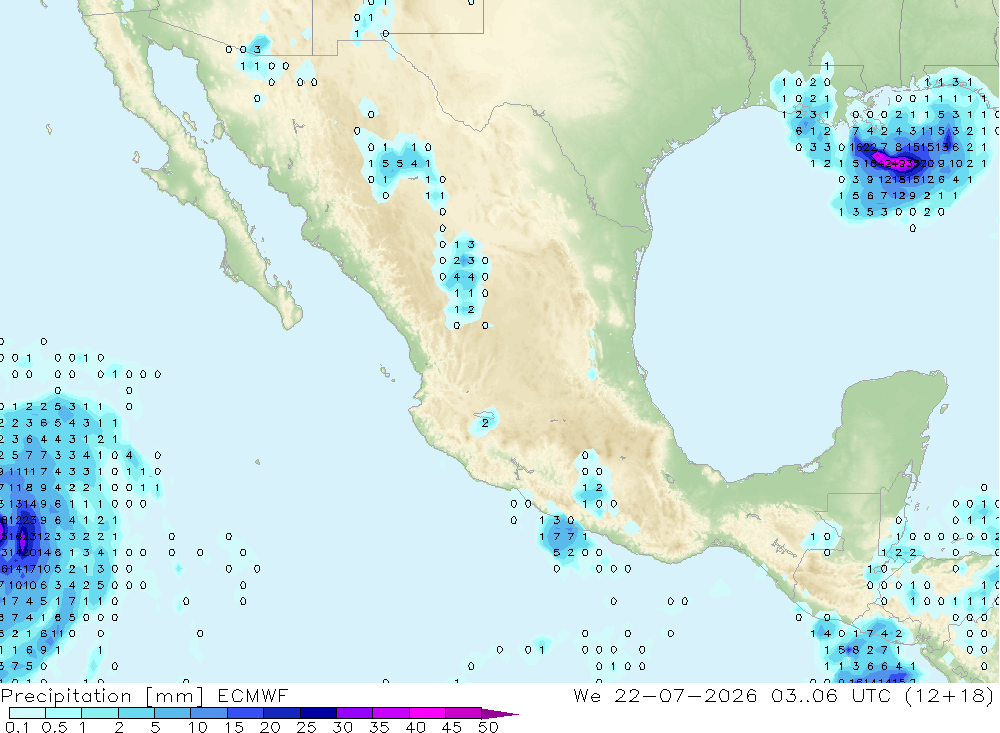Pick the magenta legend swatch between 40 and 45

[x=427, y=713]
